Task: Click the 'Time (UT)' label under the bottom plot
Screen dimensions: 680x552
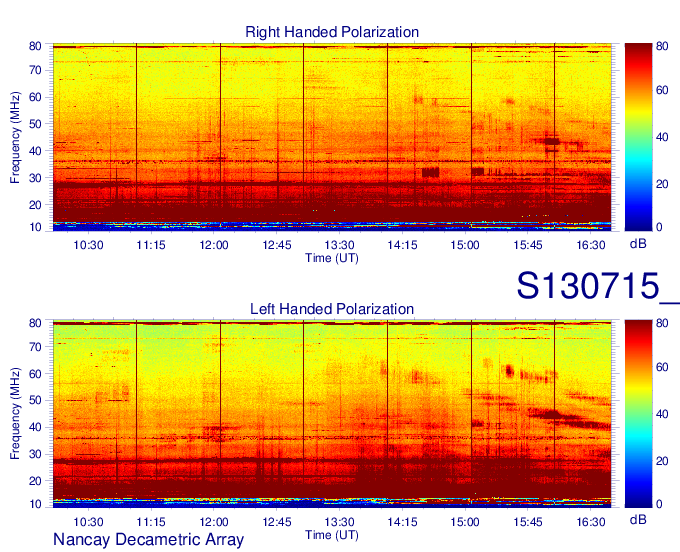Action: point(332,535)
